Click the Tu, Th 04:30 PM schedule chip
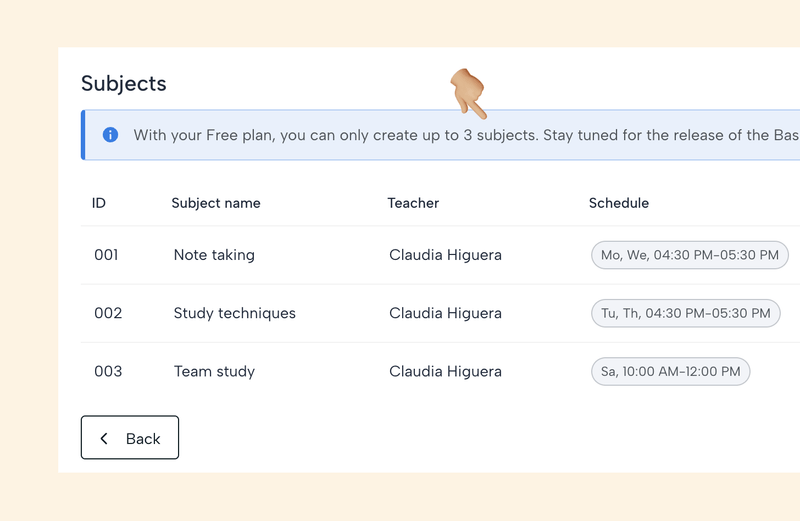 coord(686,313)
